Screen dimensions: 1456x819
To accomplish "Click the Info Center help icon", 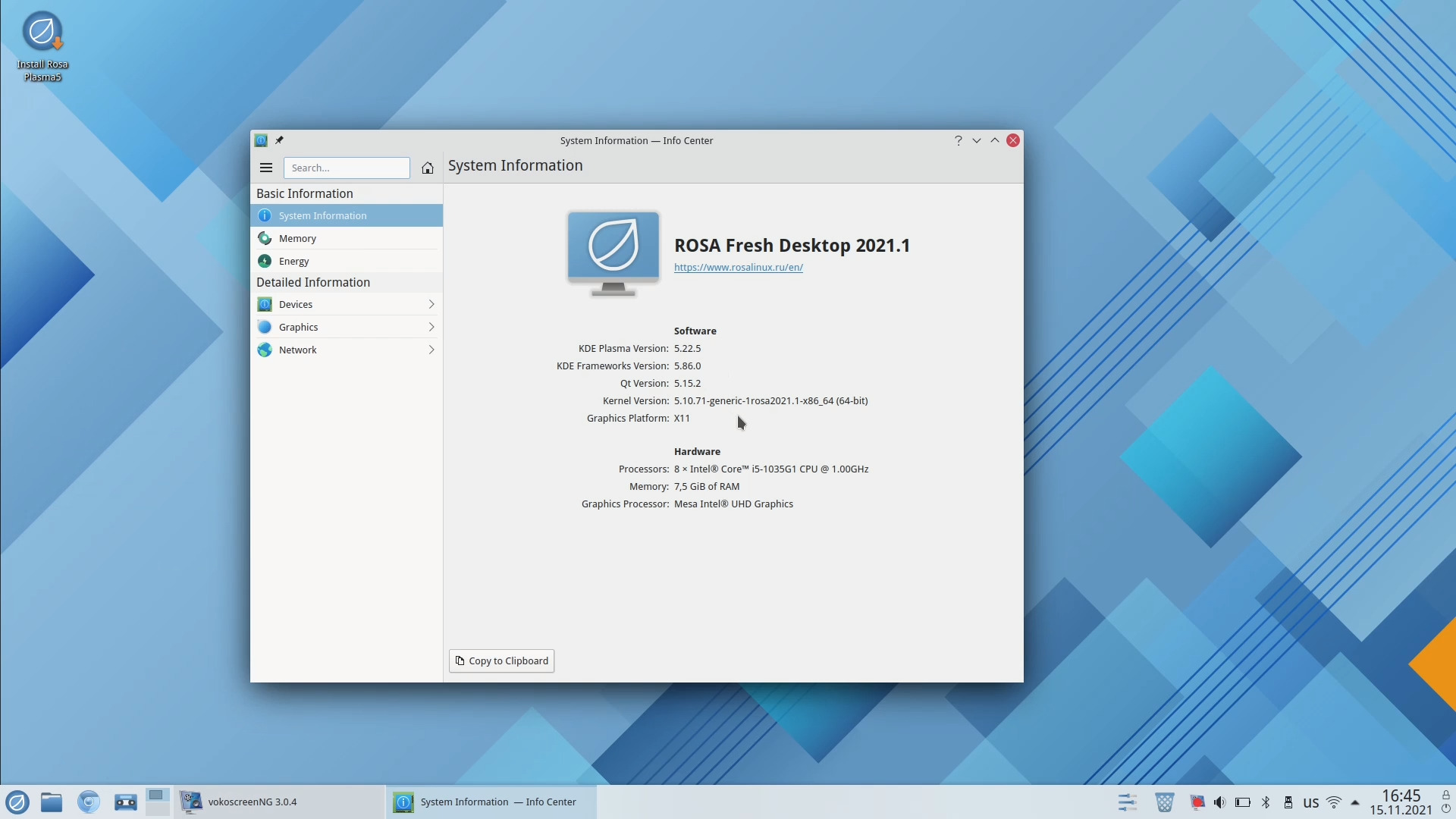I will (957, 140).
